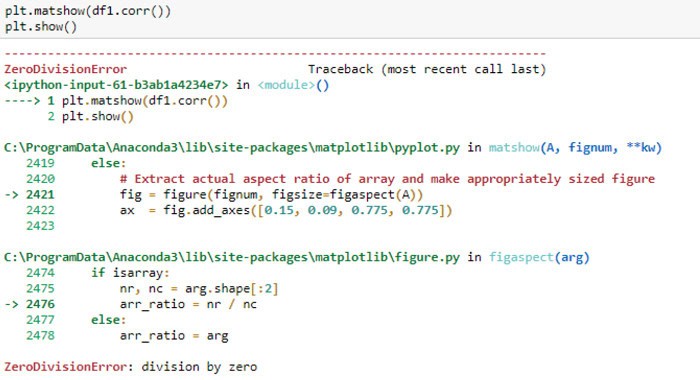Click line number 2422 in the traceback
The image size is (700, 380).
[40, 210]
